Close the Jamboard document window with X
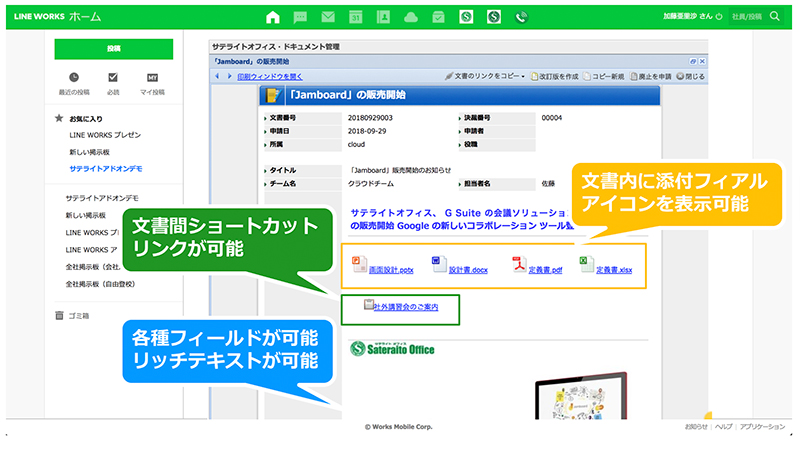800x454 pixels. tap(702, 61)
